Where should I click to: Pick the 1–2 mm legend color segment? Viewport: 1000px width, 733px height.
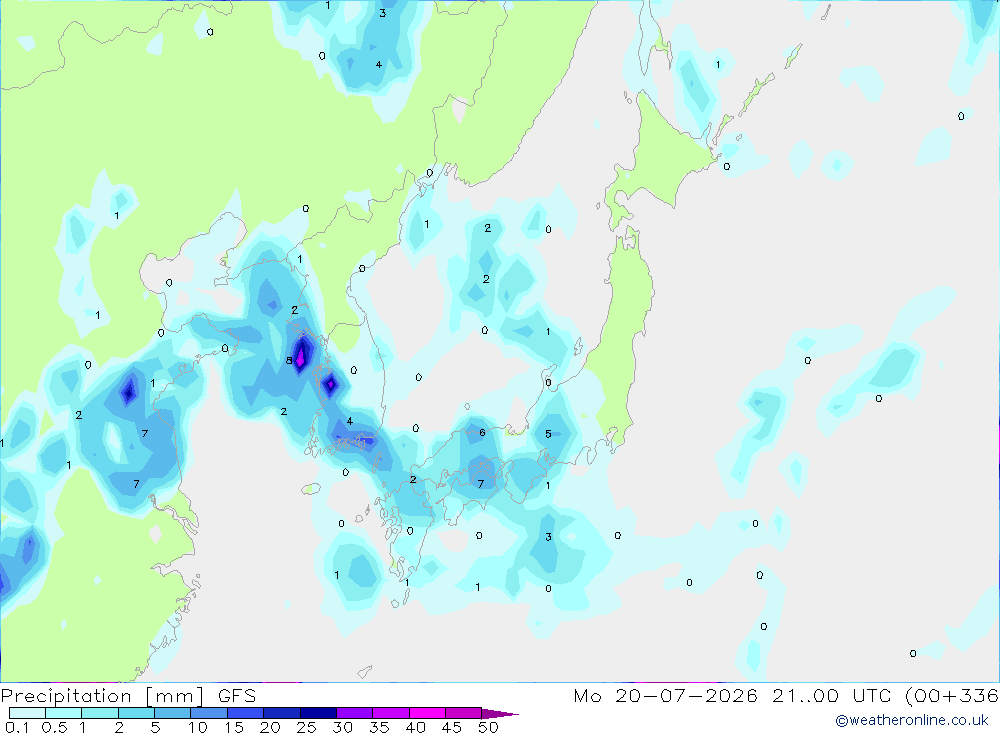click(x=100, y=713)
